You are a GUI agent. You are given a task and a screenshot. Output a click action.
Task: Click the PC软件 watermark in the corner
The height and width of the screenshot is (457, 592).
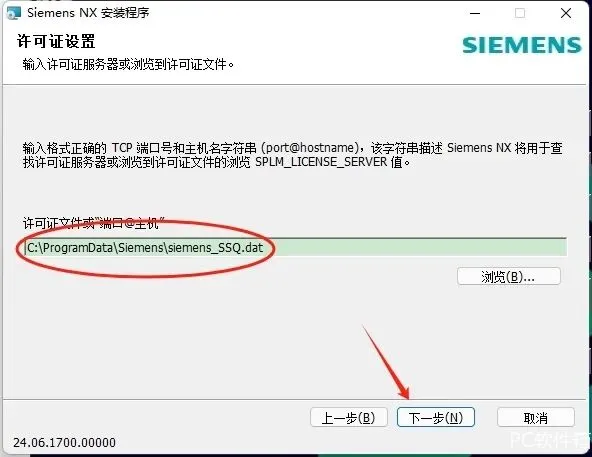point(549,440)
